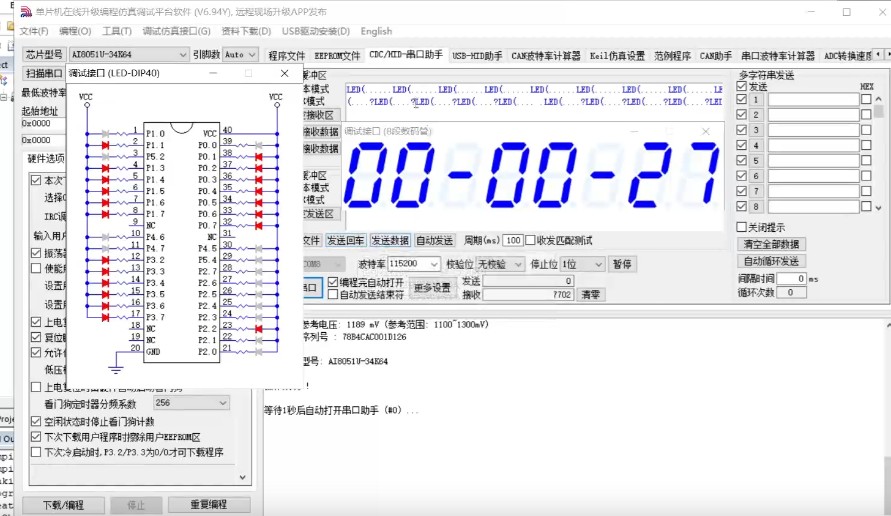
Task: Check 下次冷启动时 P3.2/P3.3 option
Action: [x=36, y=452]
